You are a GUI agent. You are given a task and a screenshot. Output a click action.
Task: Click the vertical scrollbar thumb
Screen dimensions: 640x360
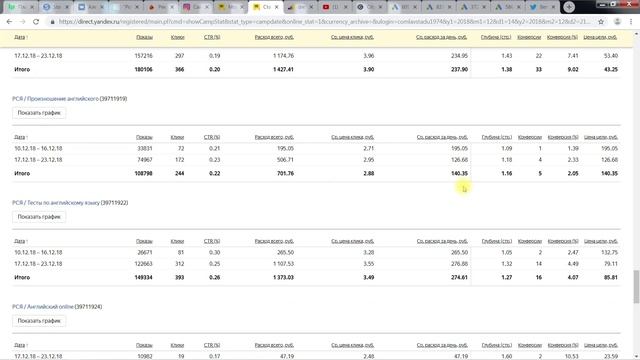[x=636, y=287]
